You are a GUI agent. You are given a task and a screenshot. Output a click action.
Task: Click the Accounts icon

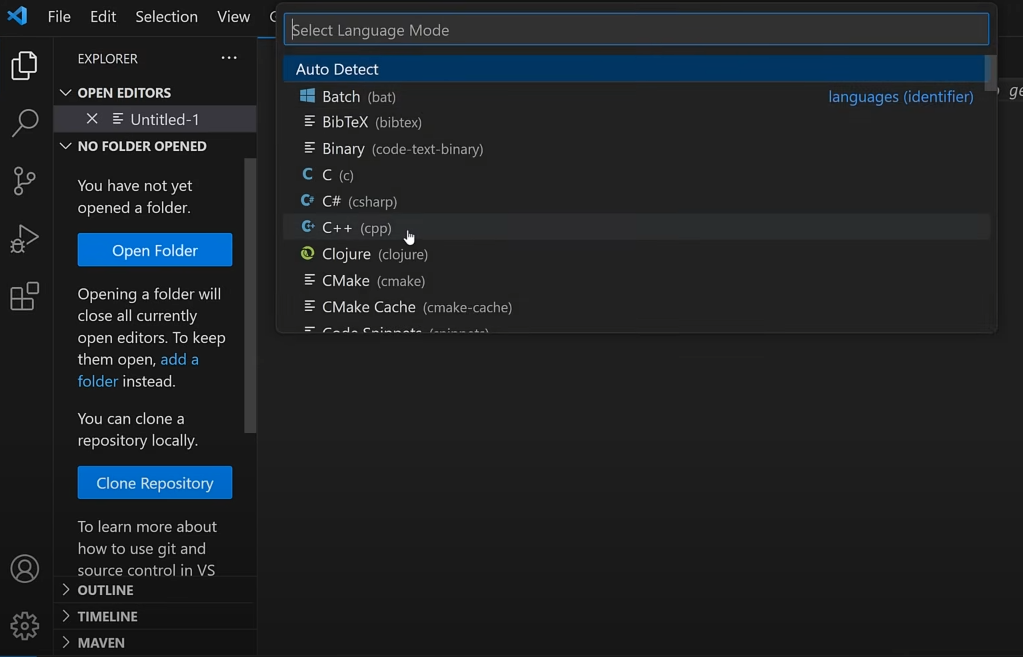tap(24, 568)
